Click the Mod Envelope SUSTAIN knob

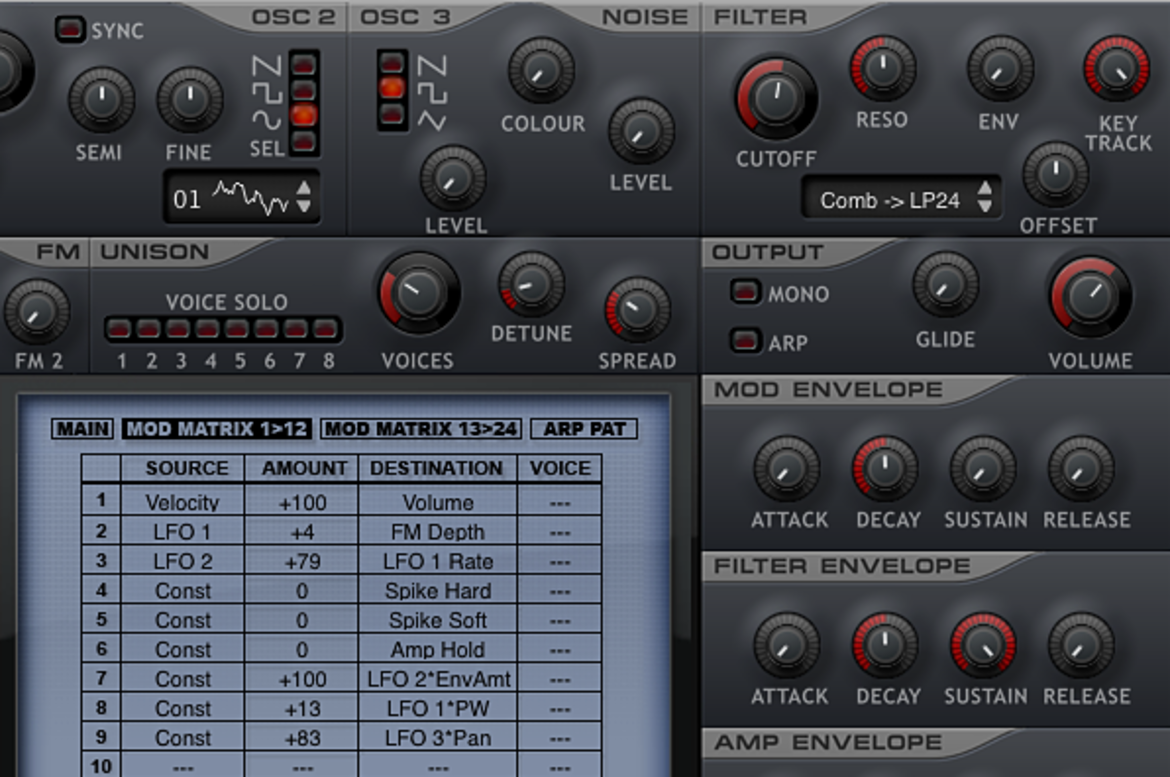(x=983, y=469)
